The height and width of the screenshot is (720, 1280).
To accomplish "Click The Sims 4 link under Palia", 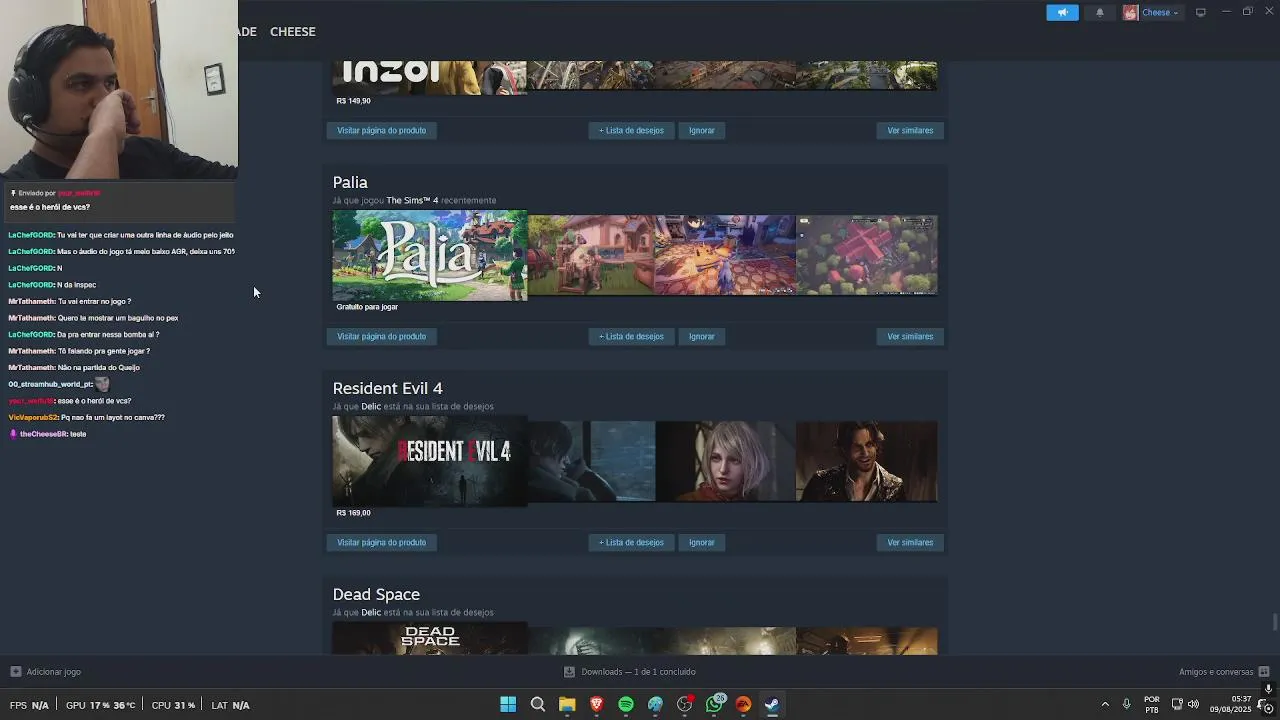I will coord(412,200).
